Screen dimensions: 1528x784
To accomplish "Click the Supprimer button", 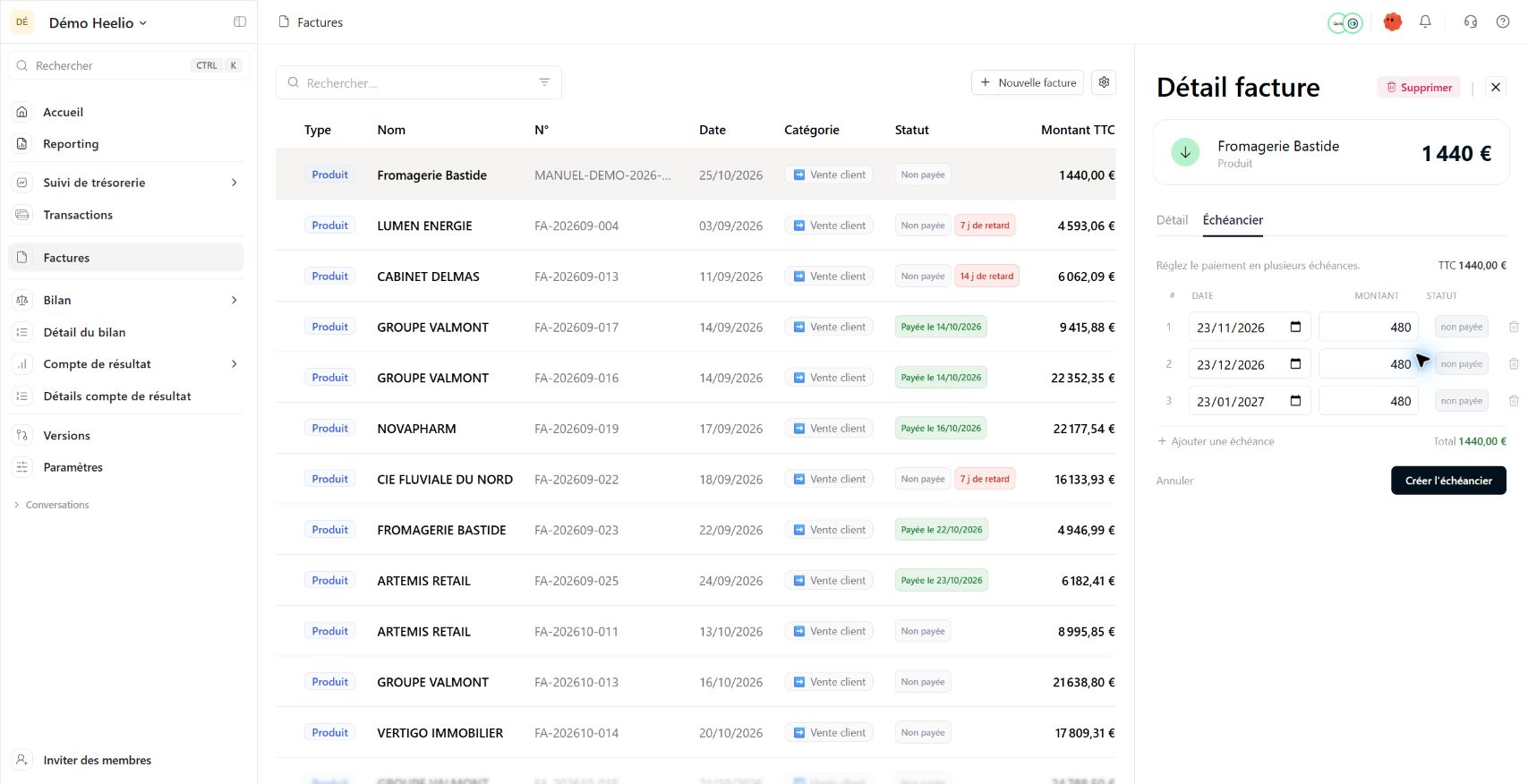I will (x=1419, y=87).
